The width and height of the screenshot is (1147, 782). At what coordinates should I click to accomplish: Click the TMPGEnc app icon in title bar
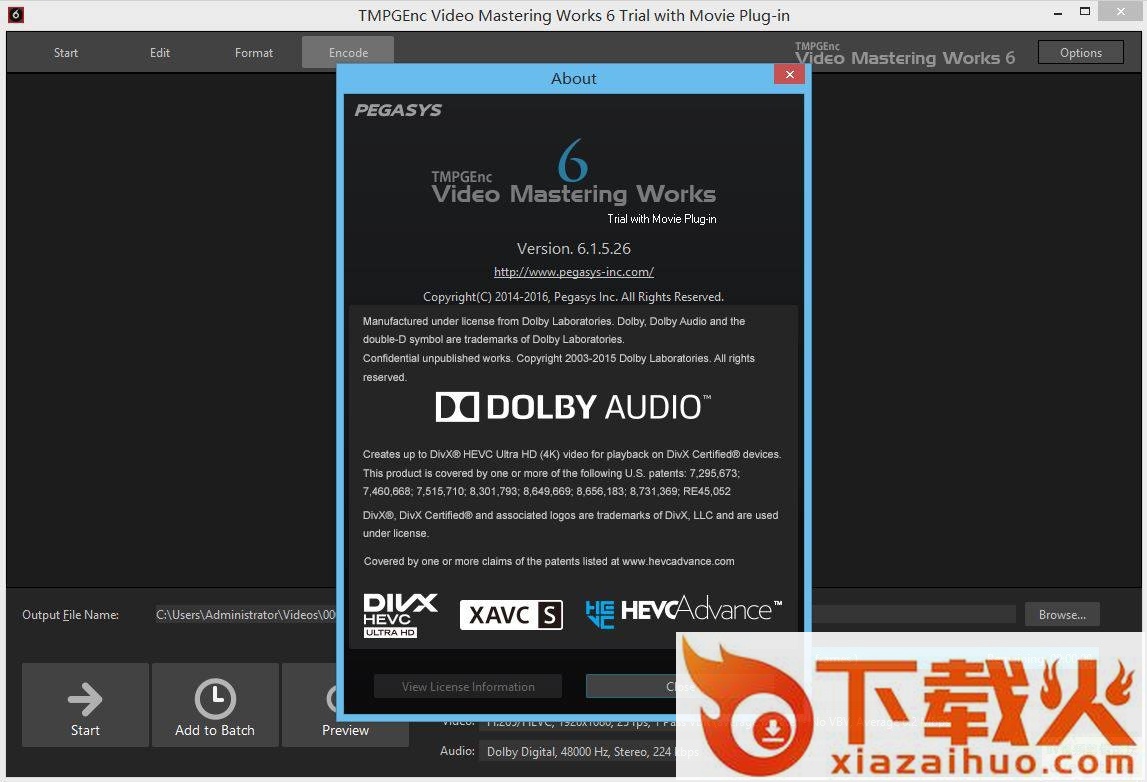[x=15, y=15]
